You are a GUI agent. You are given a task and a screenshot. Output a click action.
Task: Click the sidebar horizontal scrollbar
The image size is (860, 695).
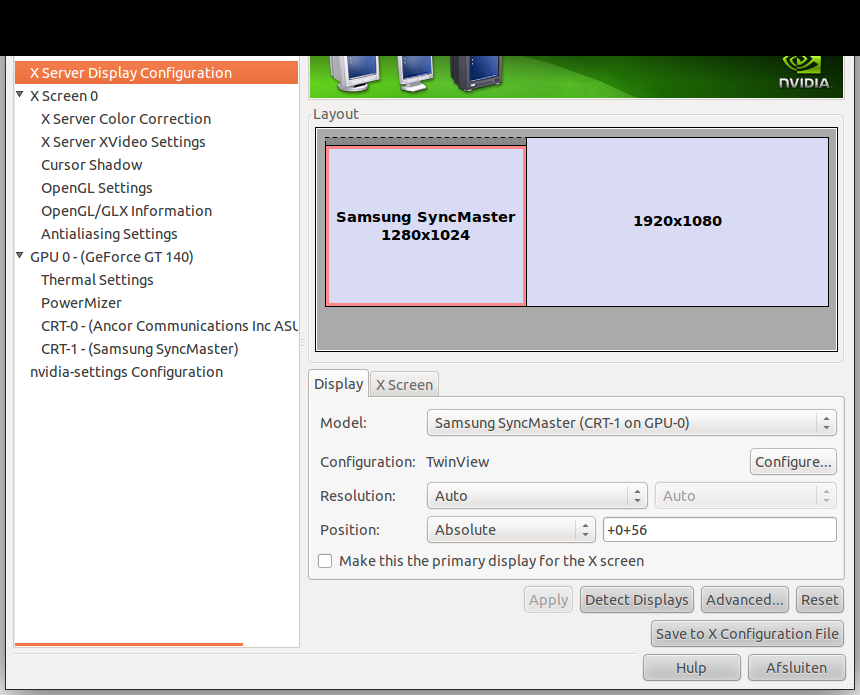[129, 644]
